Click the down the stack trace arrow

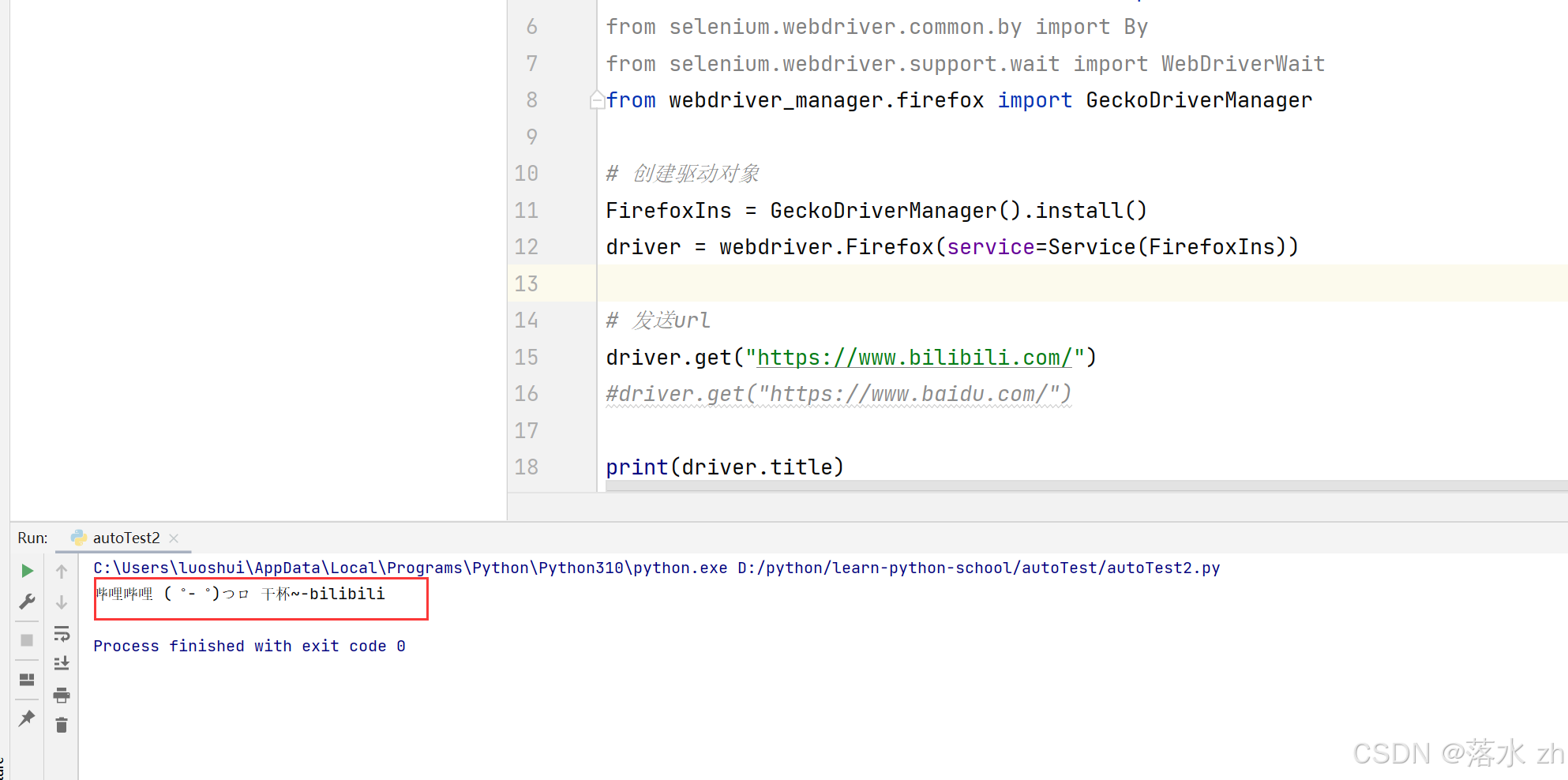(x=62, y=602)
